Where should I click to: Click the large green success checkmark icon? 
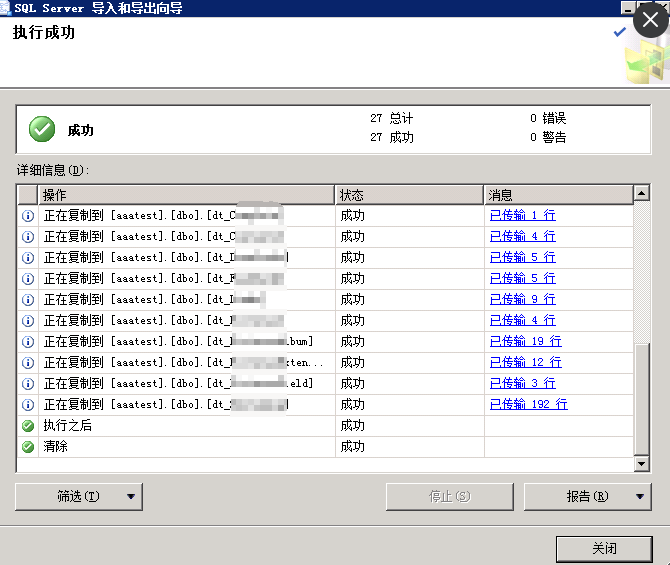[x=42, y=128]
